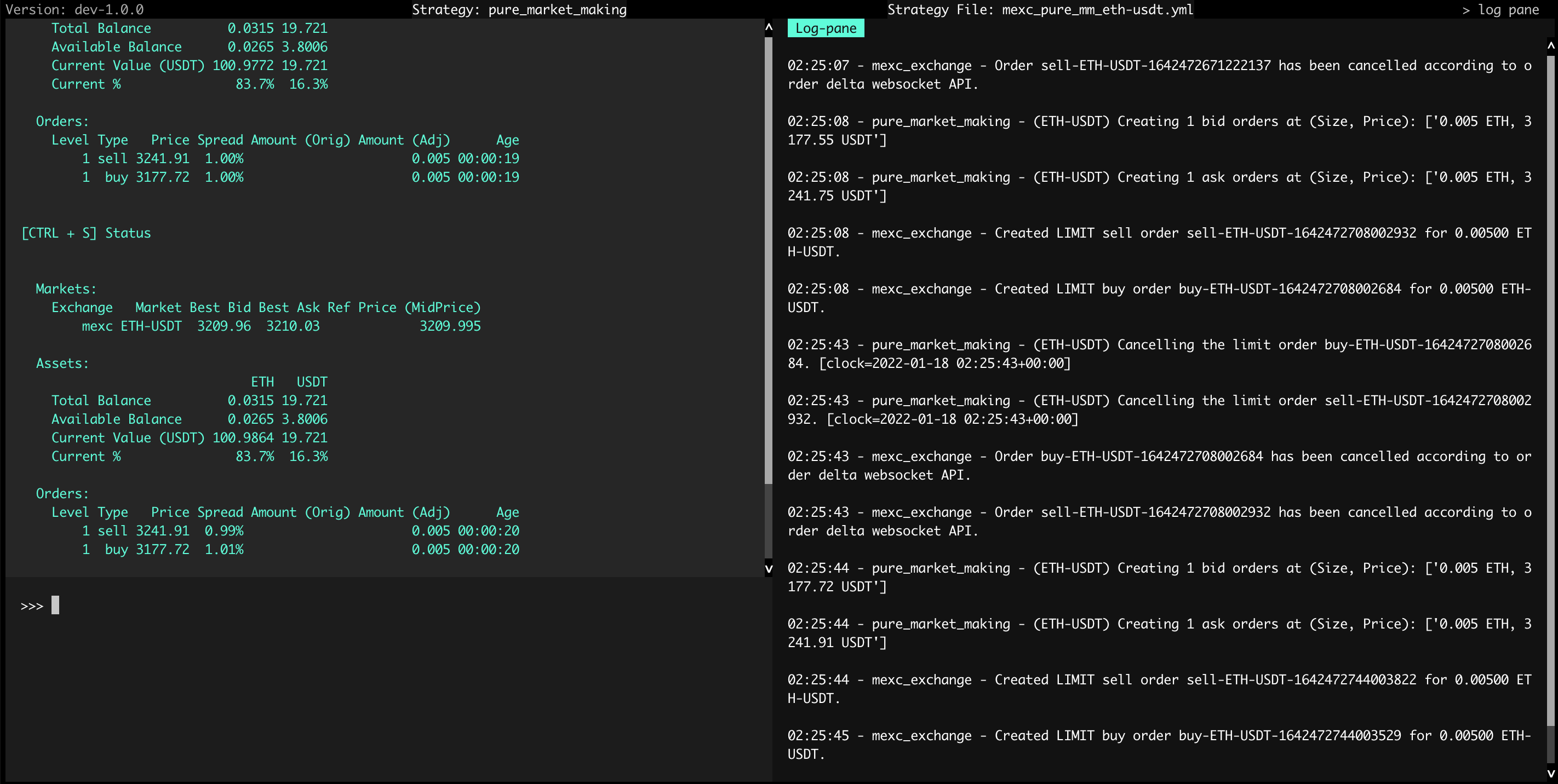Click log entry creating bid at 3177.72 USDT

tap(1159, 577)
